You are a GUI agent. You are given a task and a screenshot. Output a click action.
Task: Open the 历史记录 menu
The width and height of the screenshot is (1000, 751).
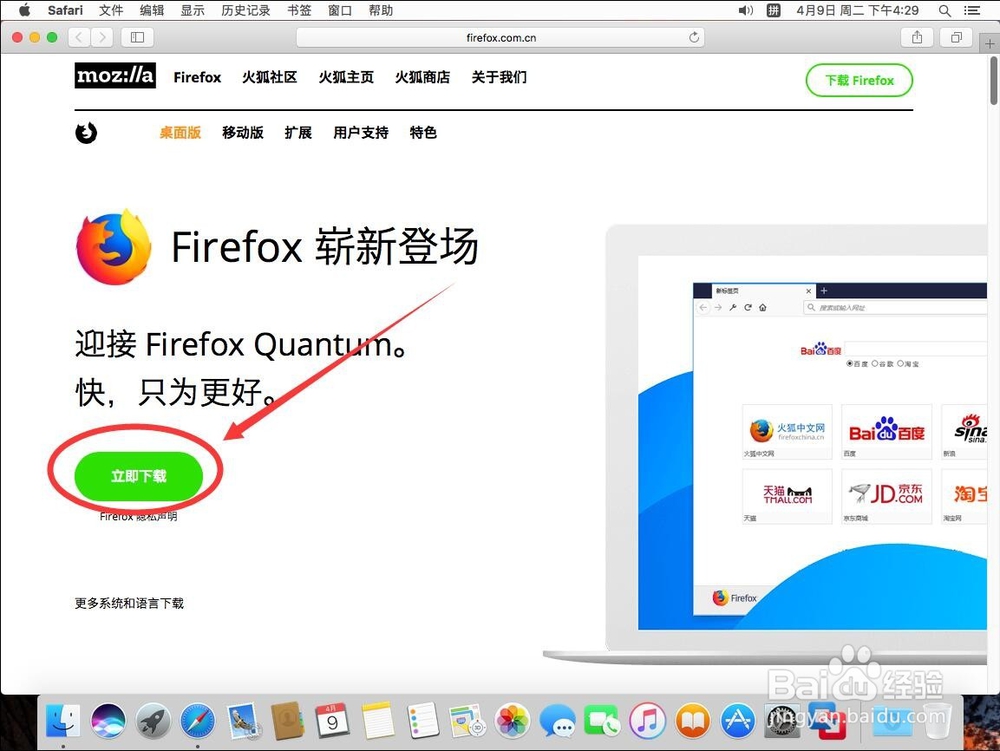246,10
